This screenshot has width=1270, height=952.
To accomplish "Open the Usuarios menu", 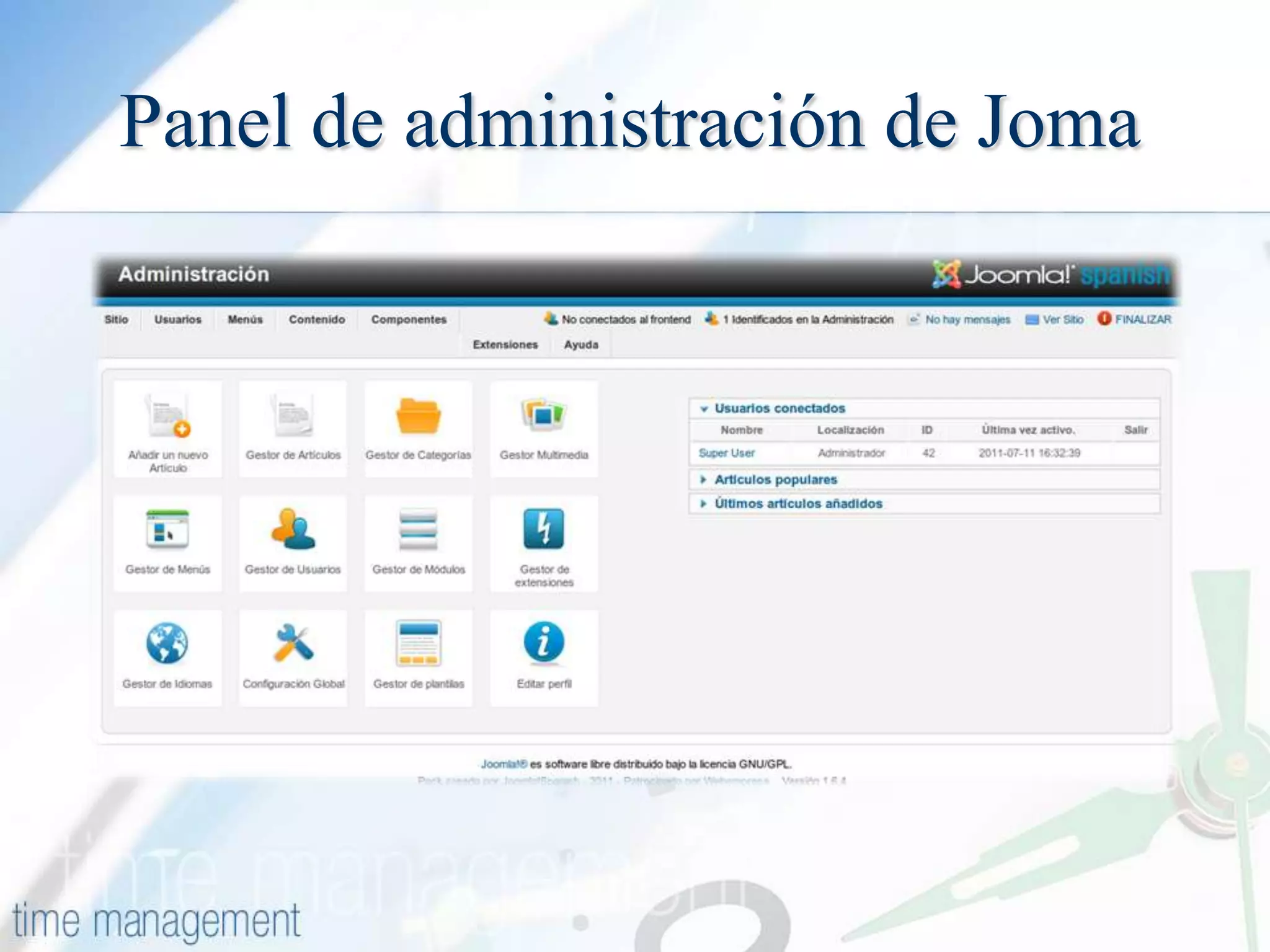I will 178,320.
